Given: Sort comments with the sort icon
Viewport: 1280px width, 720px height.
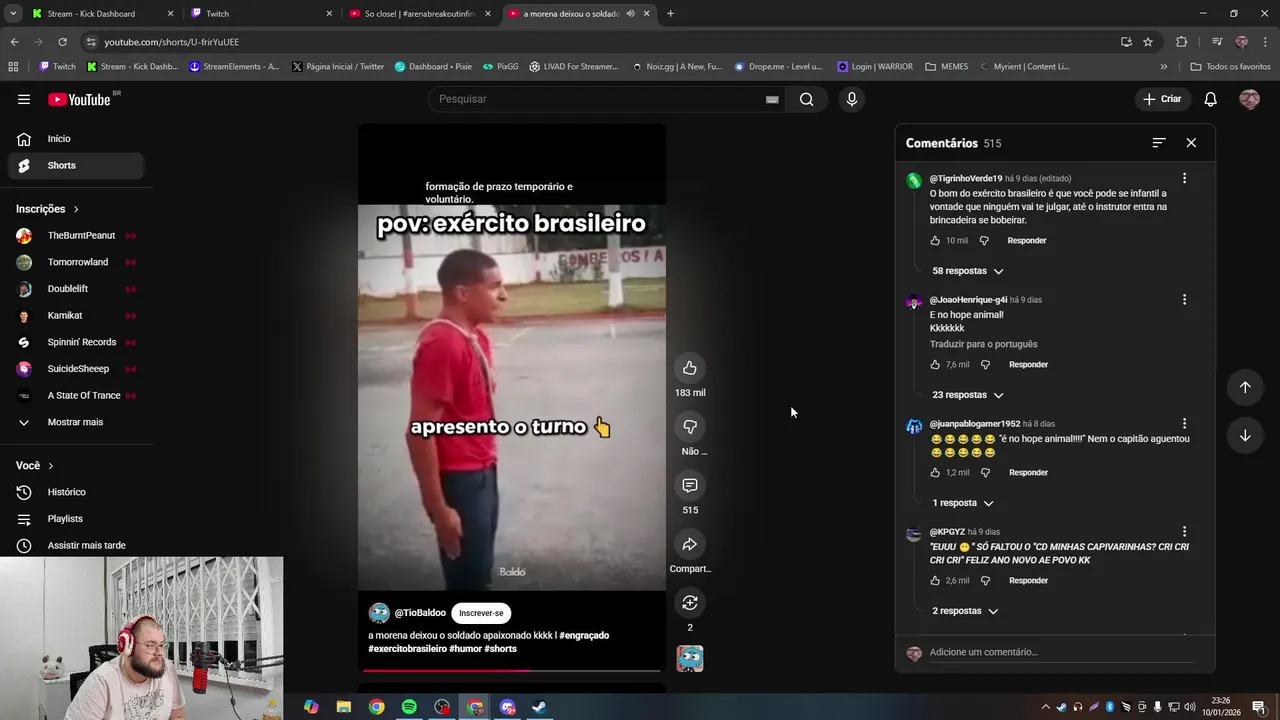Looking at the screenshot, I should coord(1158,143).
